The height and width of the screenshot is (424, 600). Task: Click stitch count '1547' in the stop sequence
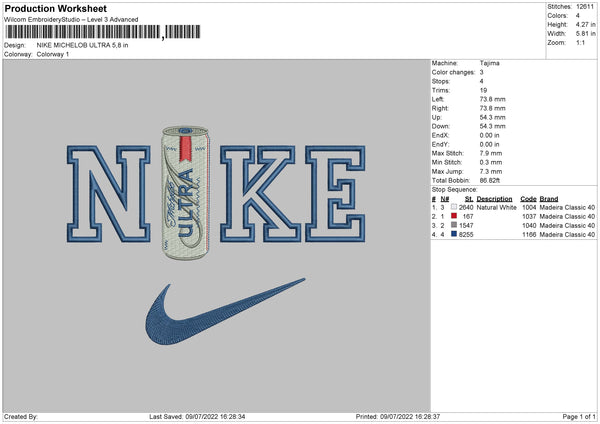tap(466, 225)
